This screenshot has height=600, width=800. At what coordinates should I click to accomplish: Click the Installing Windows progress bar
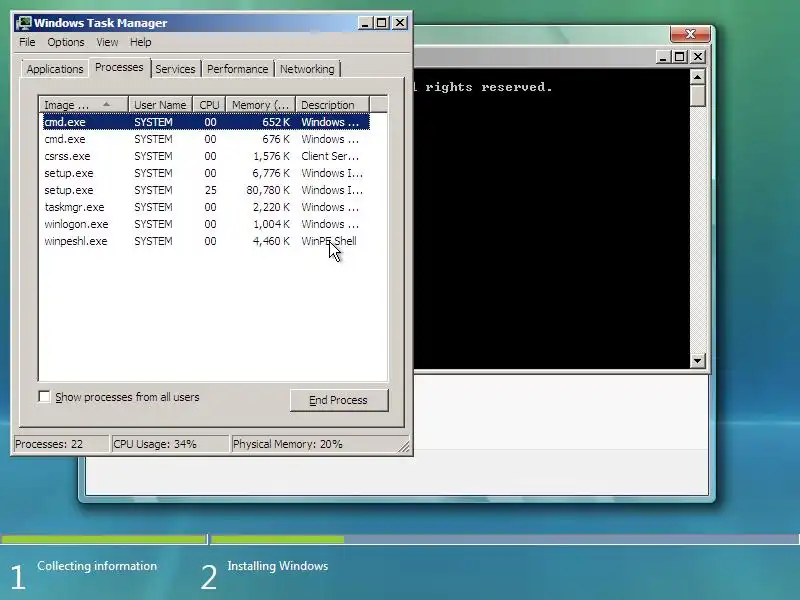[505, 539]
